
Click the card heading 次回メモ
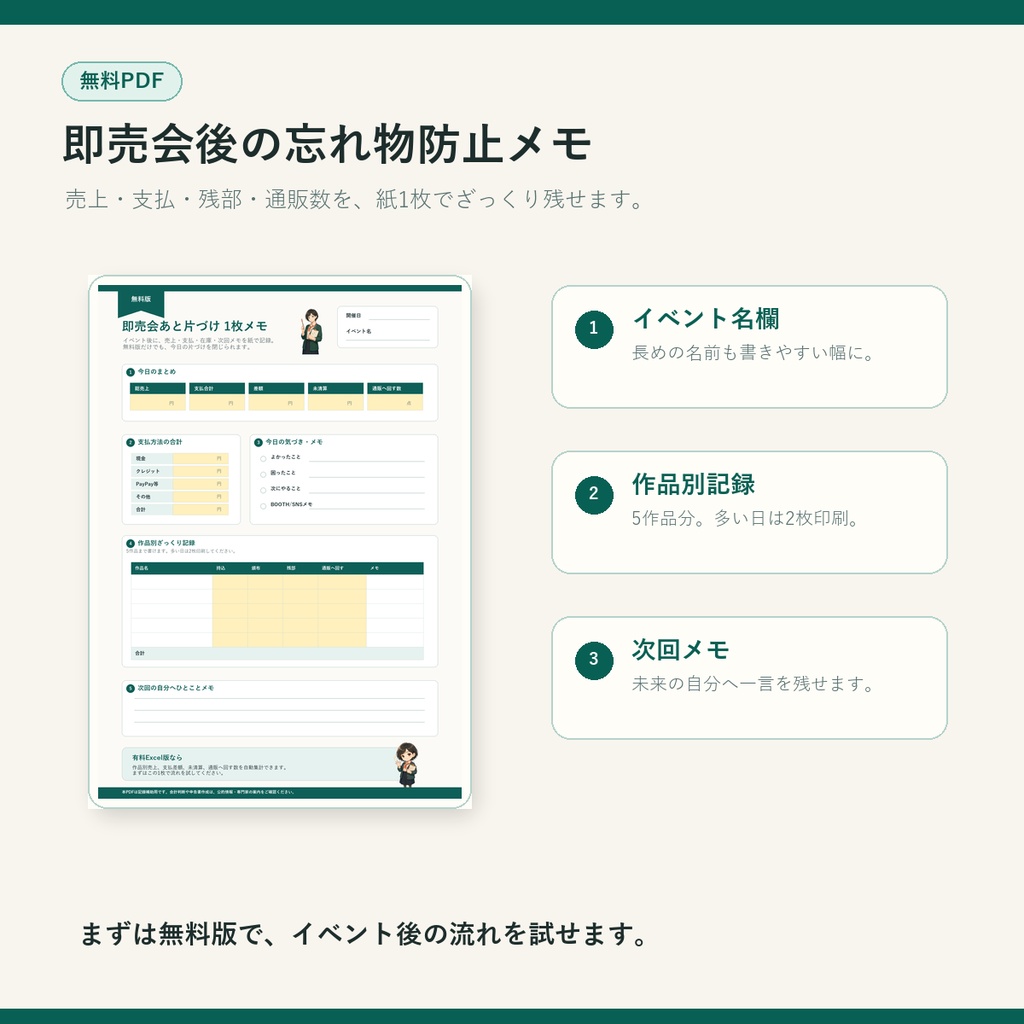(x=680, y=650)
